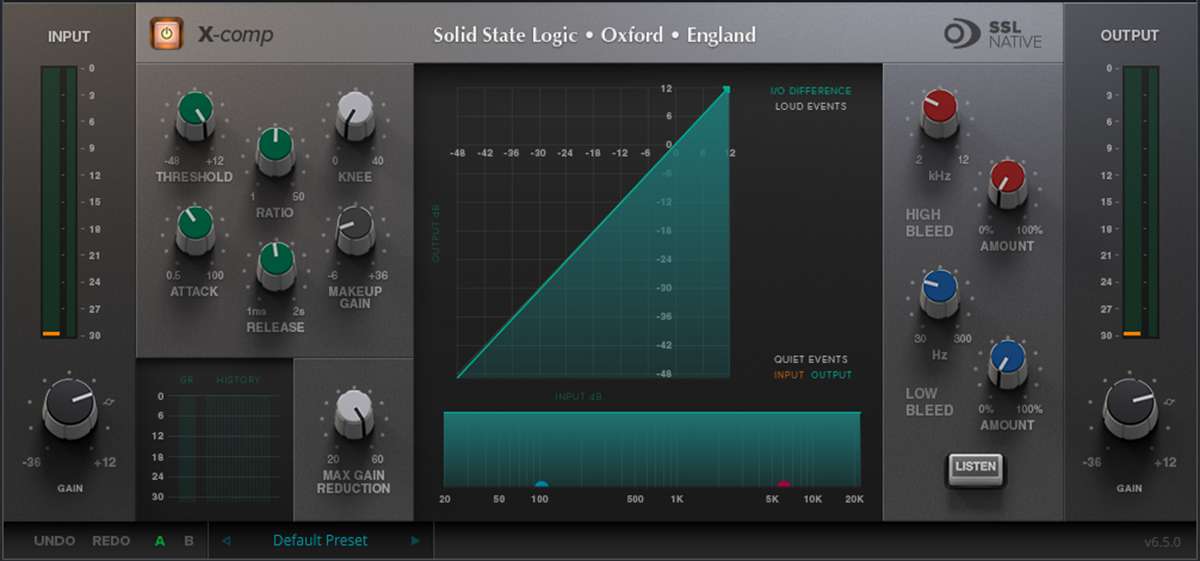Click the green Attack knob
Screen dimensions: 1200x561
coord(195,229)
